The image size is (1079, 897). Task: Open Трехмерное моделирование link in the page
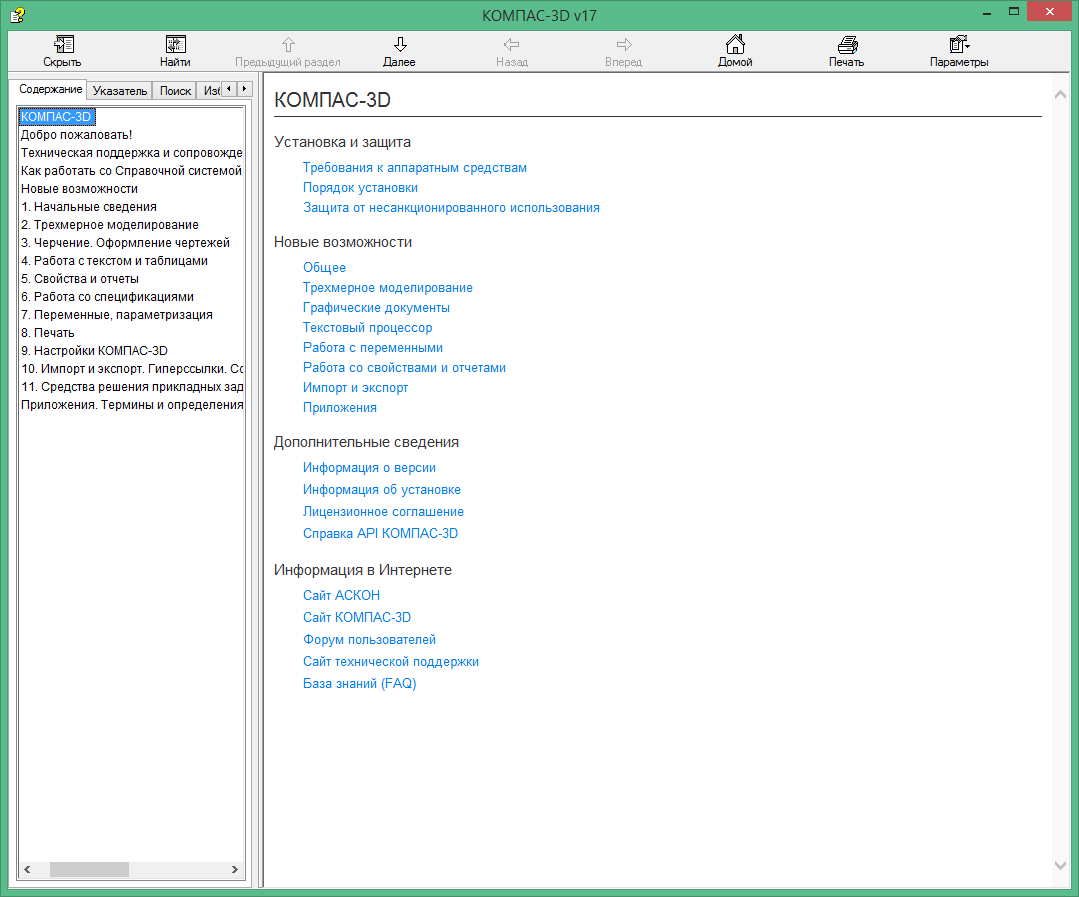coord(387,288)
